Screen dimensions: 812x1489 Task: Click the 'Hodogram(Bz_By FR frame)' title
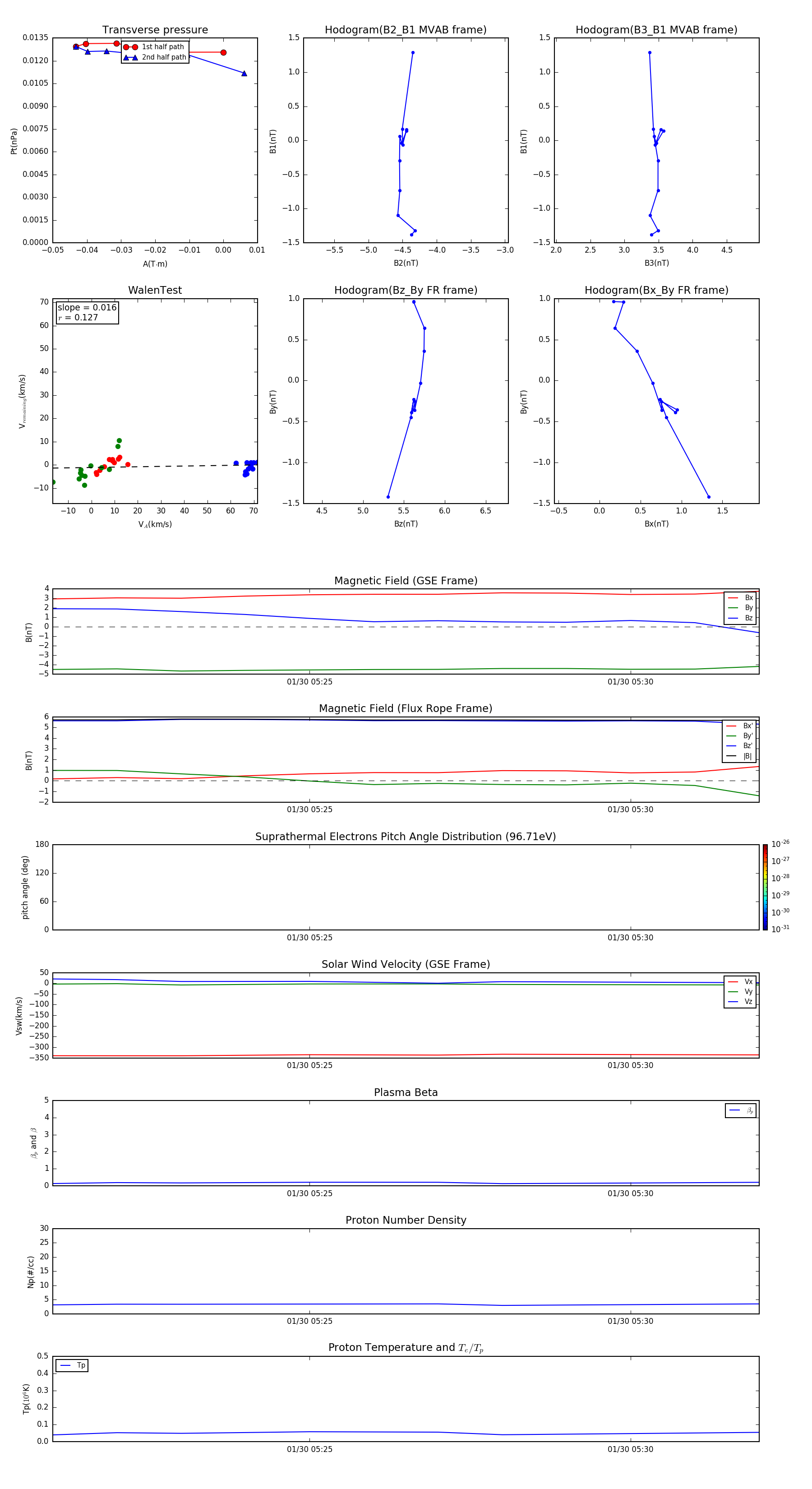pos(406,290)
